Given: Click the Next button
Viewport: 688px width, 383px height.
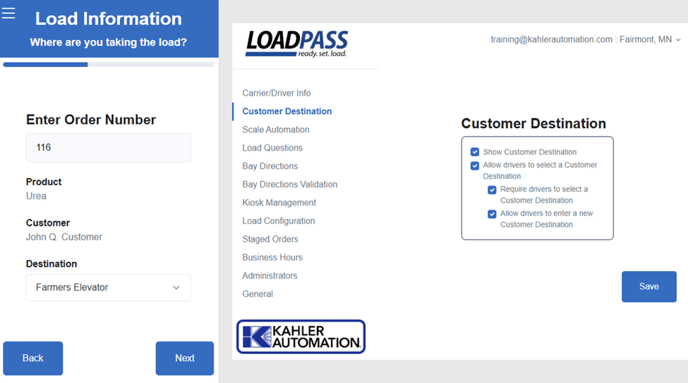Looking at the screenshot, I should click(x=185, y=358).
